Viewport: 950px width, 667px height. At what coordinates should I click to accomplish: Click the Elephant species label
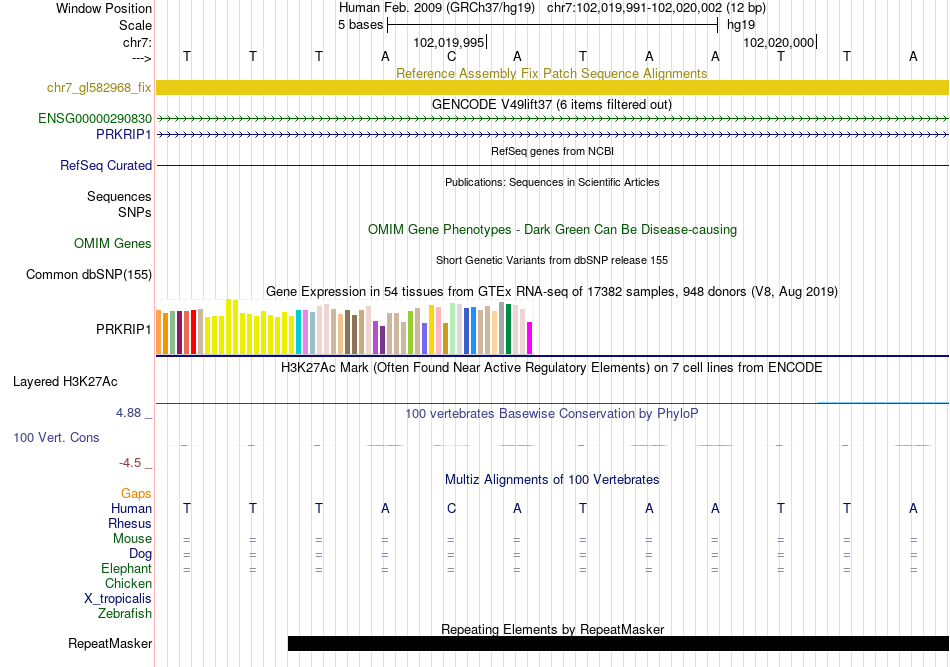[127, 568]
